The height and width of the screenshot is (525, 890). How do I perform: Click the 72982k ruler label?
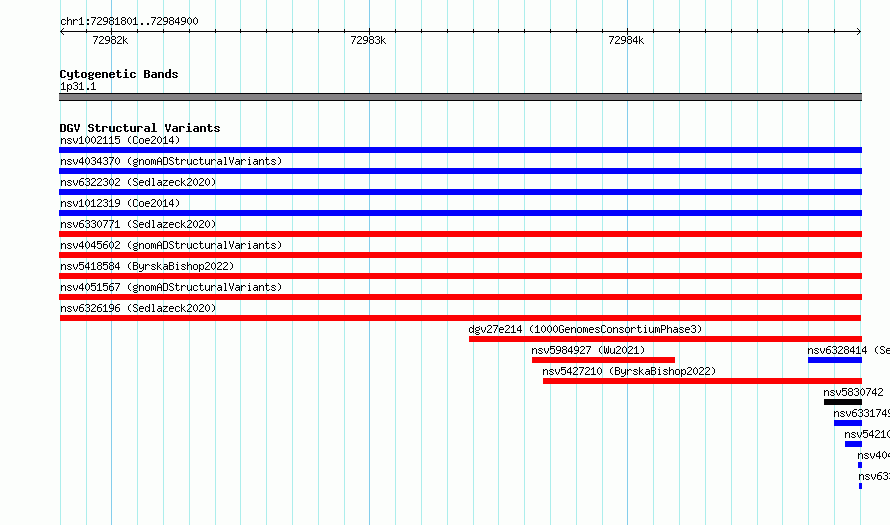click(x=110, y=41)
